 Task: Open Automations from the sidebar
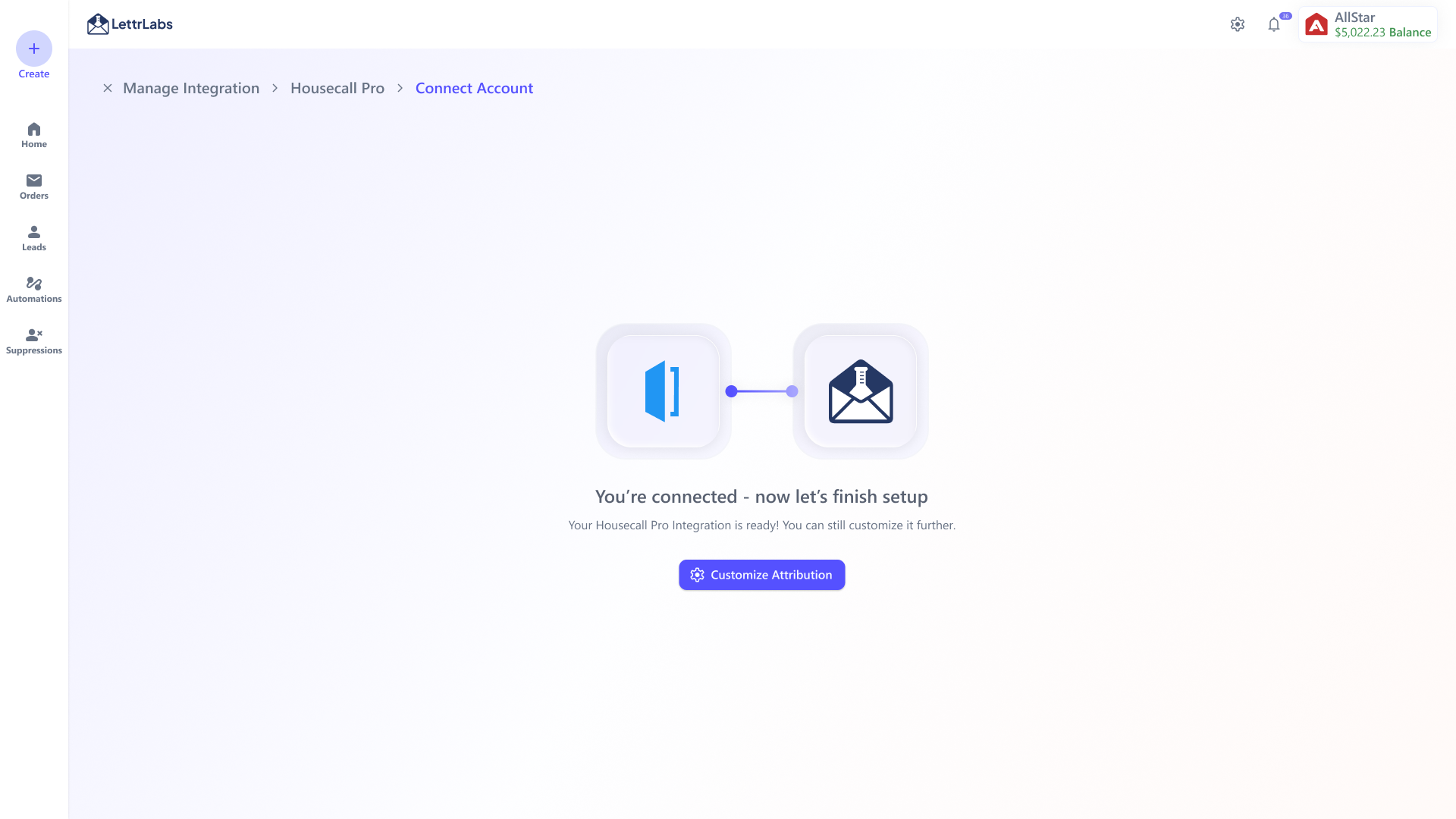pos(34,290)
